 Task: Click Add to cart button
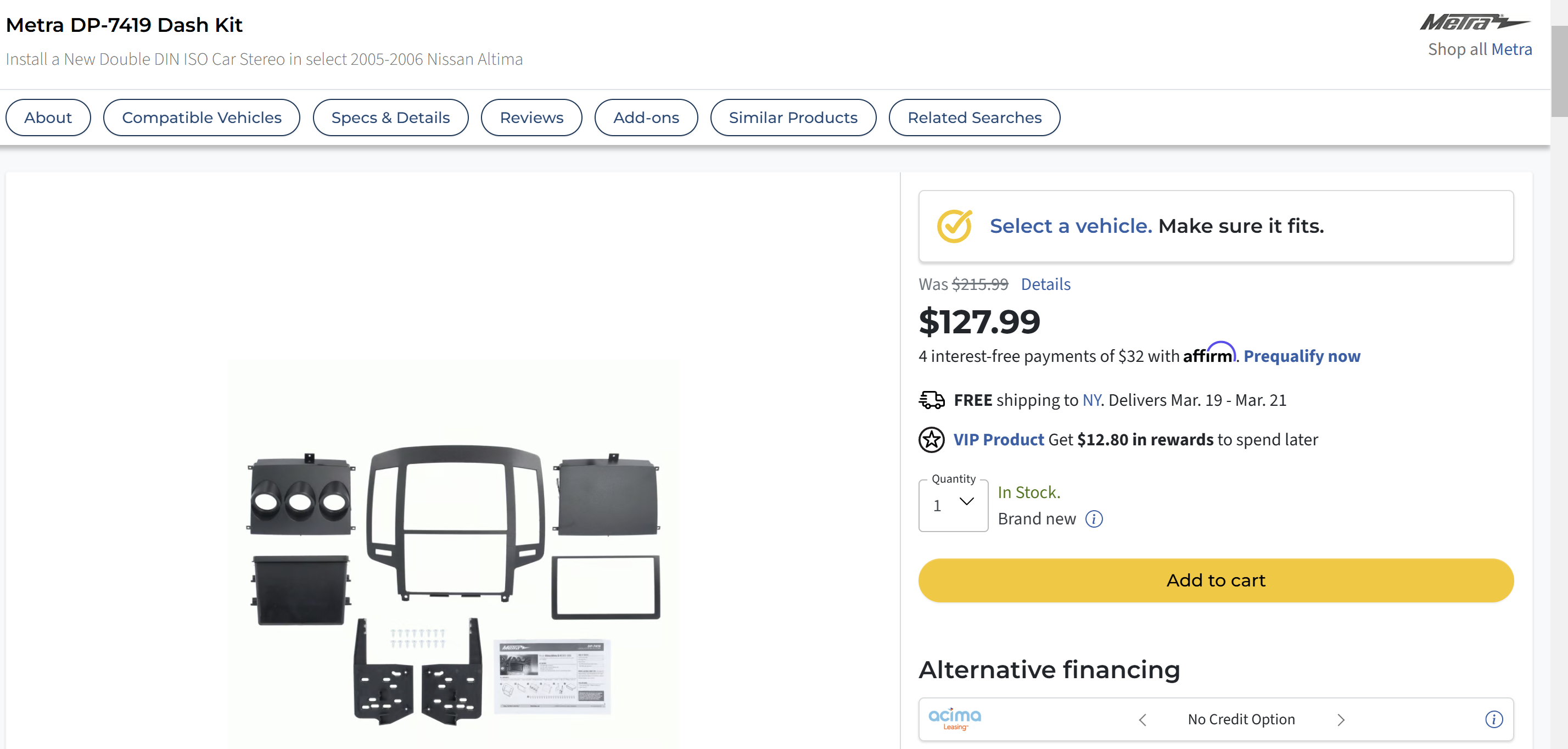pyautogui.click(x=1215, y=580)
